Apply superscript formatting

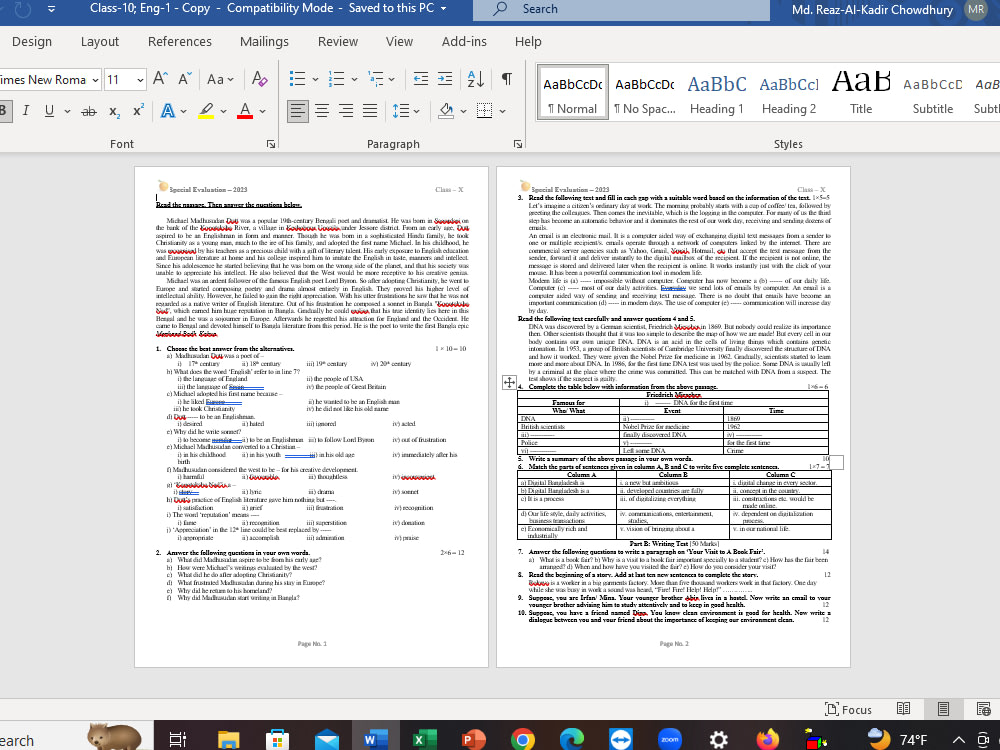(x=138, y=111)
